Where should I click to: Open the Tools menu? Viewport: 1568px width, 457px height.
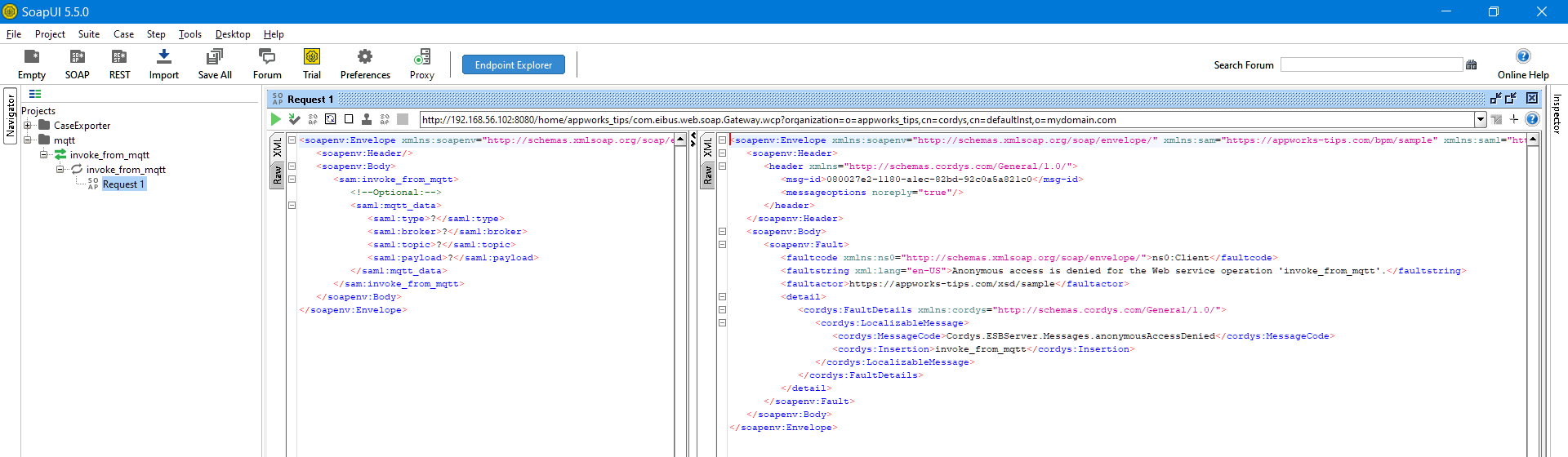pyautogui.click(x=190, y=34)
